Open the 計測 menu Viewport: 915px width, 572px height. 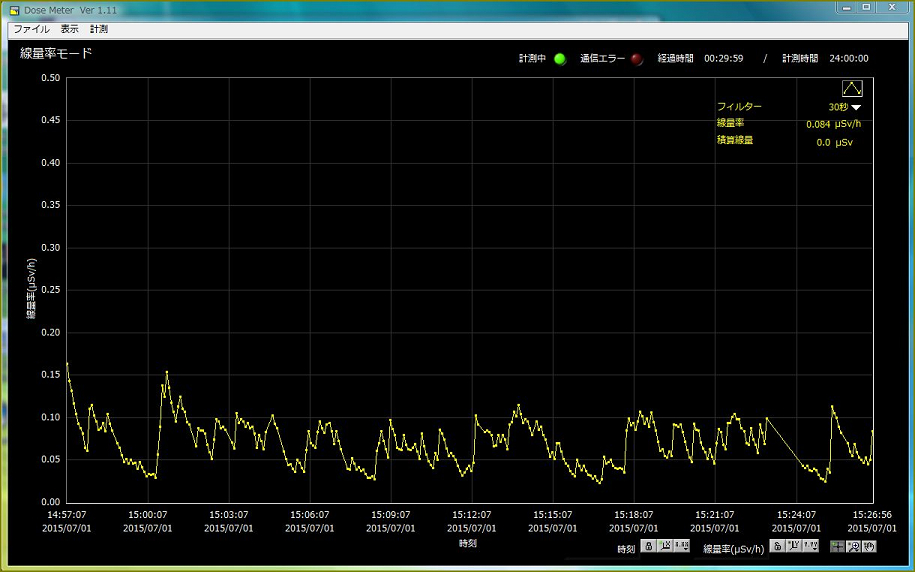[x=98, y=29]
